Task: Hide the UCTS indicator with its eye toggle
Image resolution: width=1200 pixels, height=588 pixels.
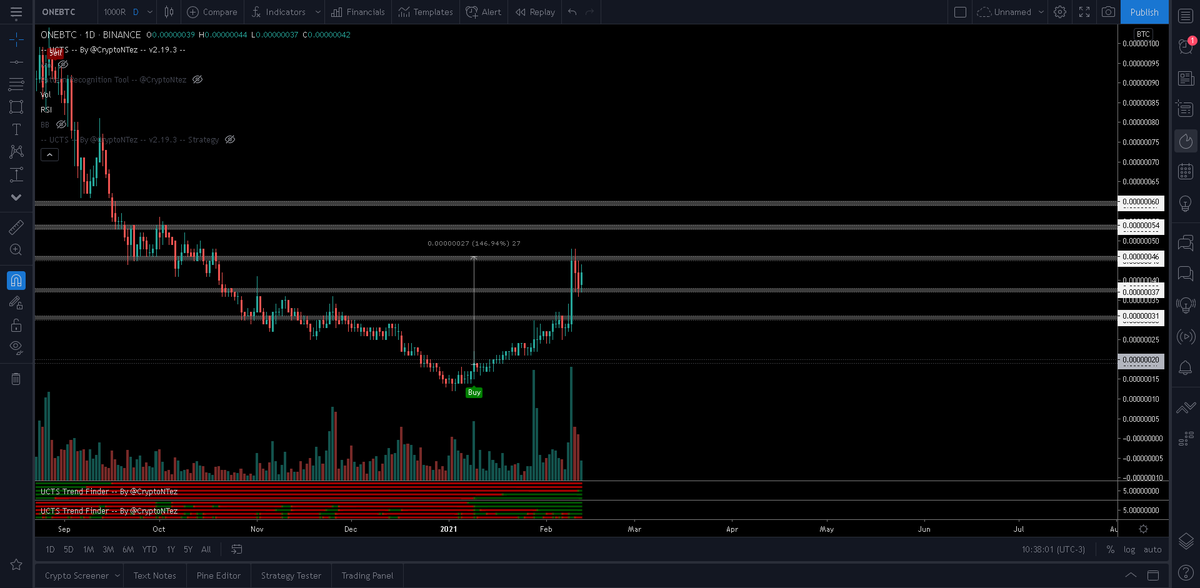Action: 62,63
